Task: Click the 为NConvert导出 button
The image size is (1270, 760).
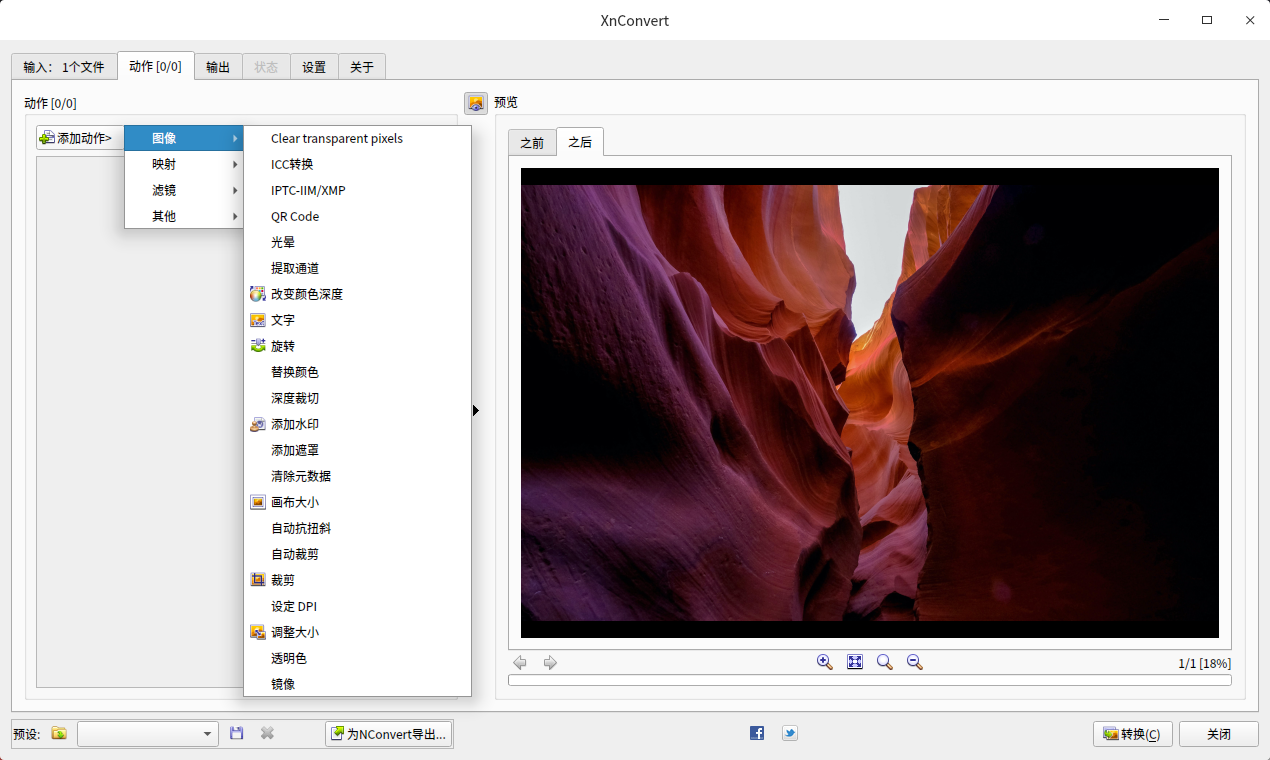Action: 389,734
